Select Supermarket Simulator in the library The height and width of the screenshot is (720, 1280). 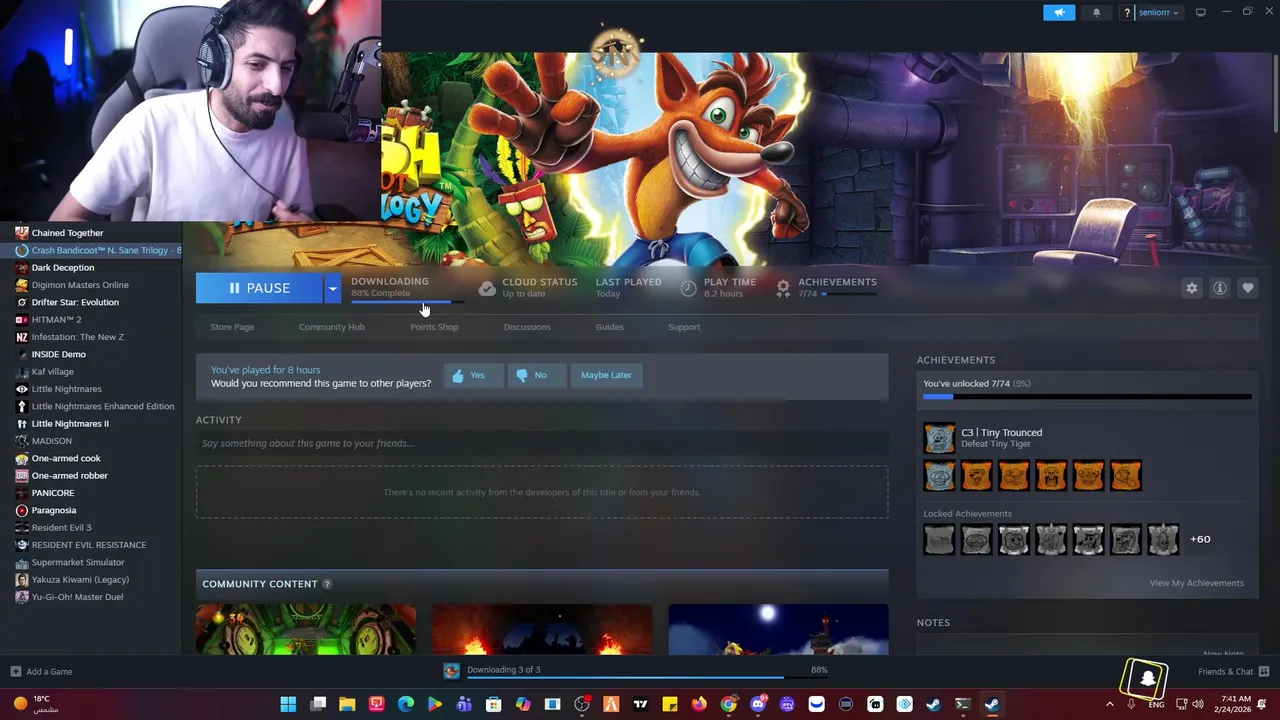point(78,562)
